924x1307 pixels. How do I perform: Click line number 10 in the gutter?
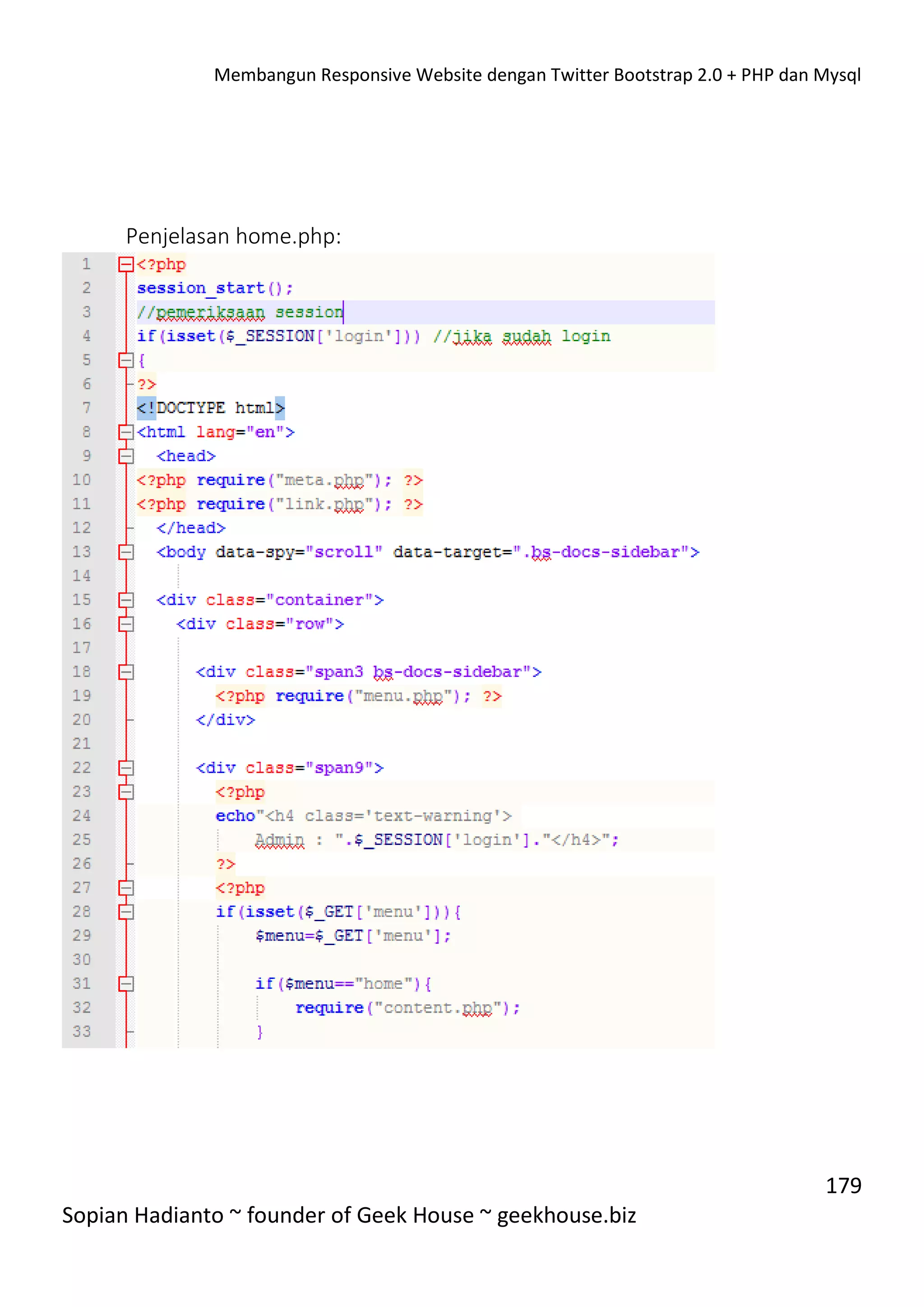click(81, 480)
